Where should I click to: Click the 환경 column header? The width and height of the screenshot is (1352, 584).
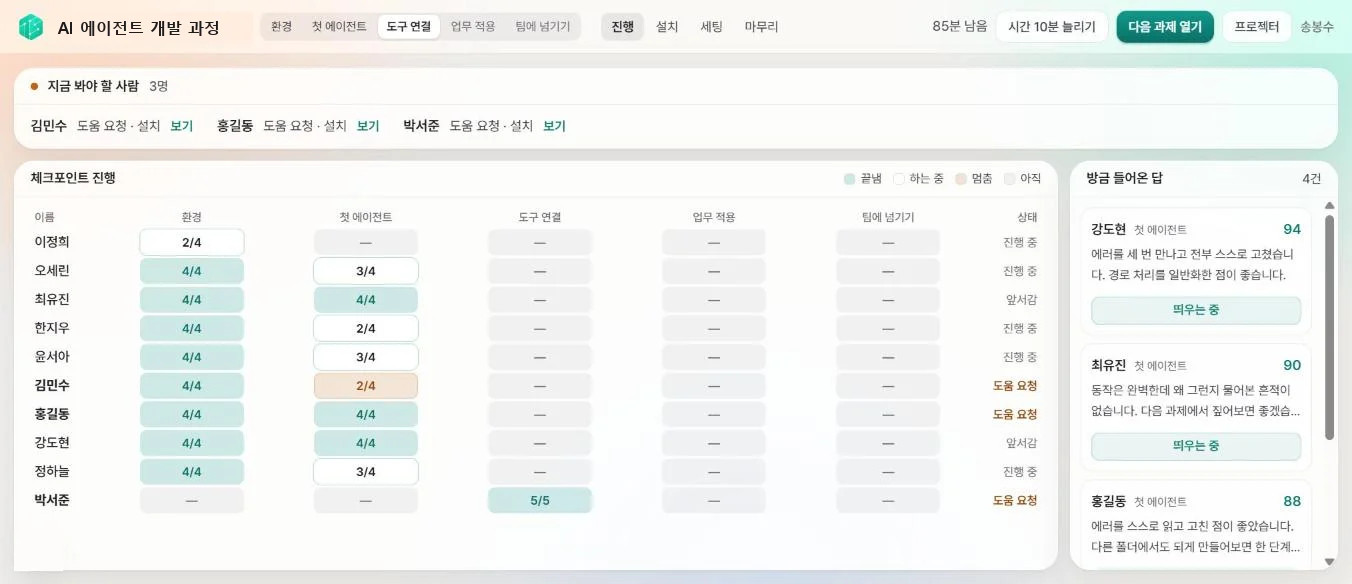point(192,217)
